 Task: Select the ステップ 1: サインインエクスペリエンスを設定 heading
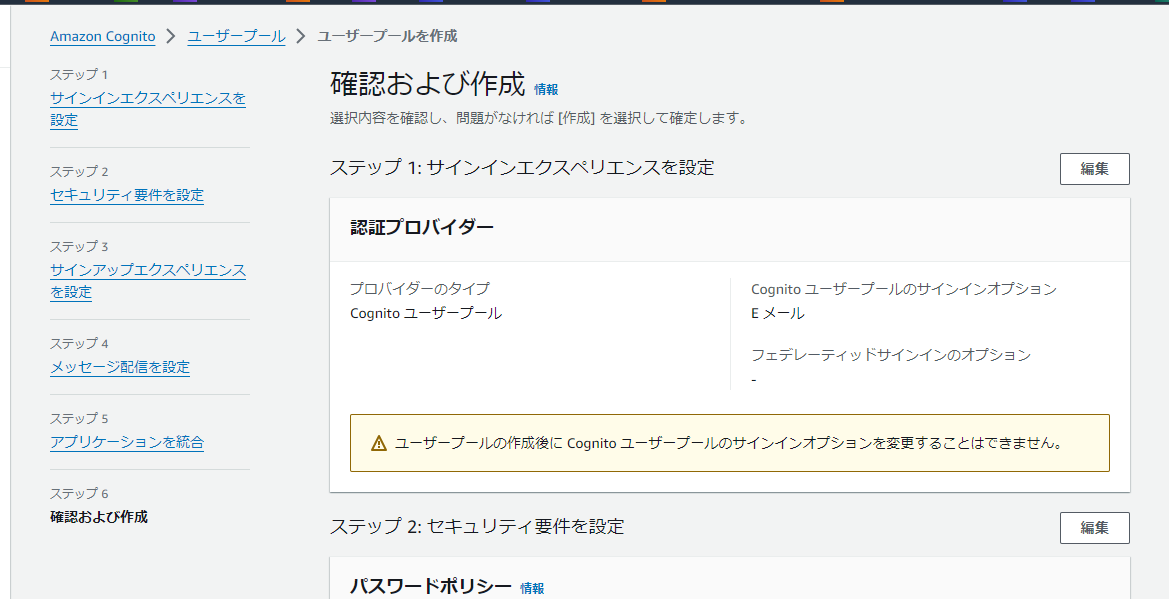point(522,167)
